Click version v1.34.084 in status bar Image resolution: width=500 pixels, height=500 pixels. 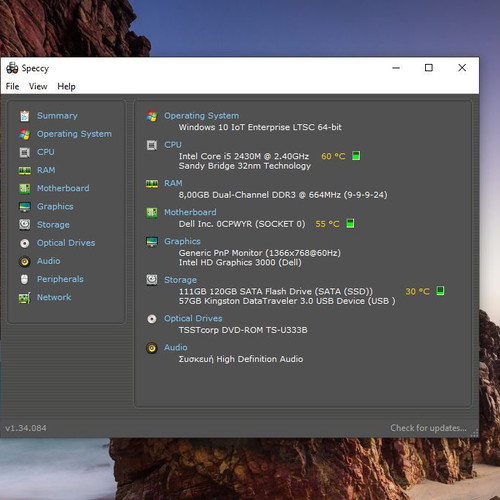tap(26, 428)
